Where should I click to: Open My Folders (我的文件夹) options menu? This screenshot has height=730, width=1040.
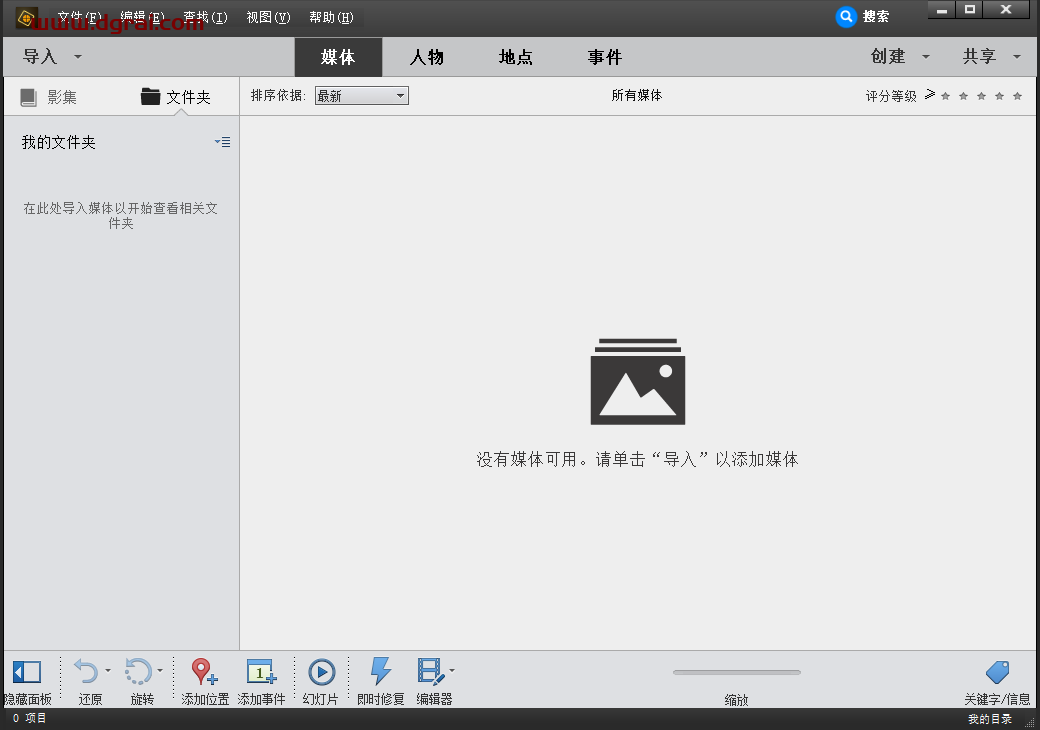click(x=222, y=143)
